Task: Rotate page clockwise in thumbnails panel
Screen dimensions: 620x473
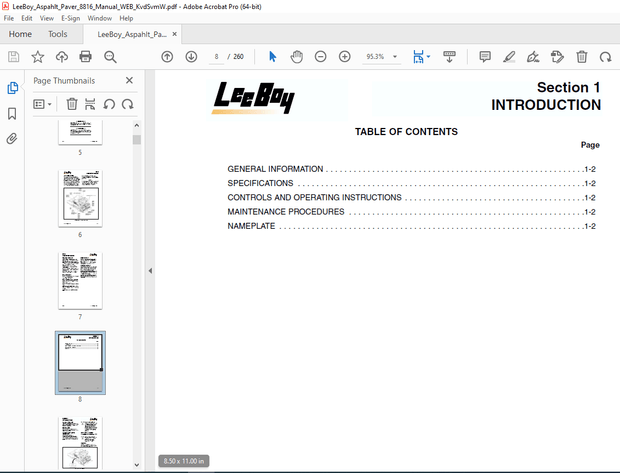Action: [x=127, y=103]
